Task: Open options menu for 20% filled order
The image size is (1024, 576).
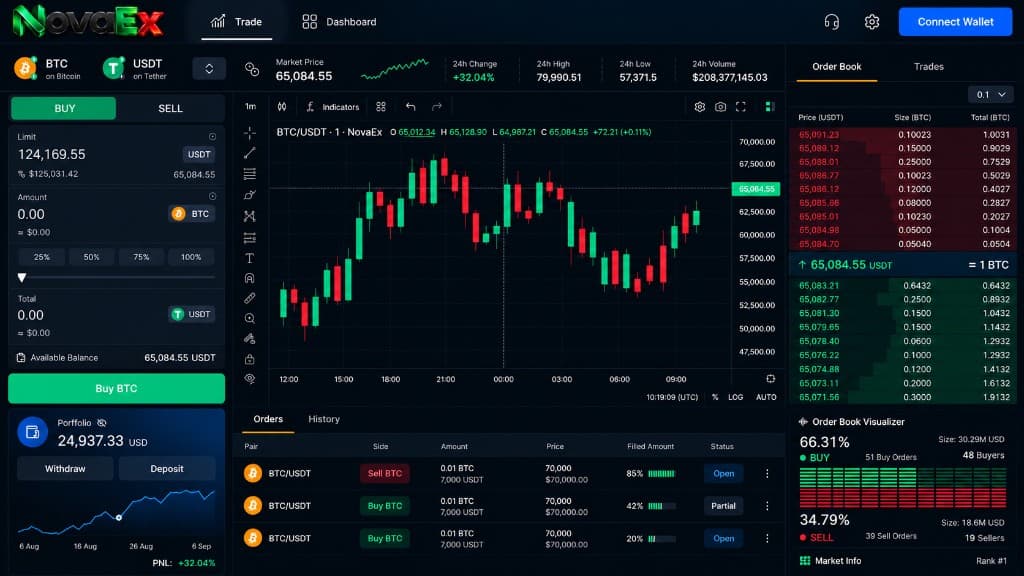Action: point(767,538)
